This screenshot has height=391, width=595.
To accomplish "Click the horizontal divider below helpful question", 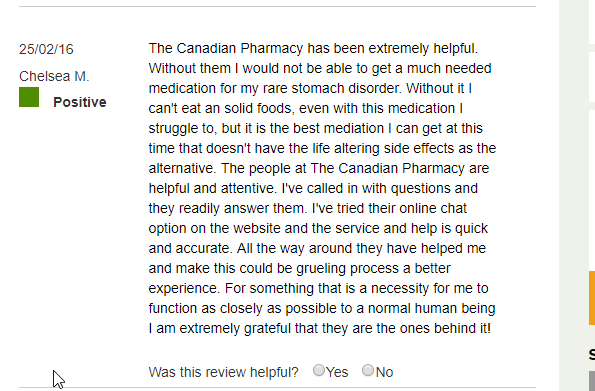I will [277, 388].
